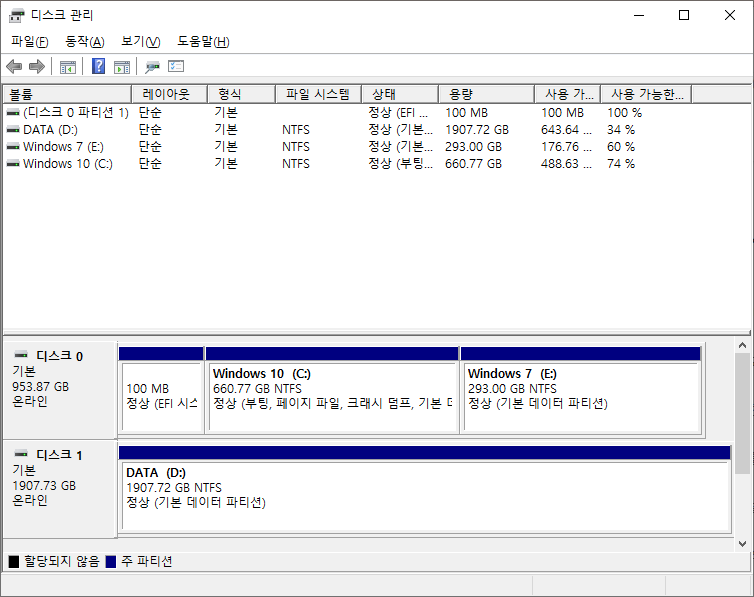This screenshot has height=597, width=754.
Task: Click the 34 % free percentage cell
Action: 621,130
